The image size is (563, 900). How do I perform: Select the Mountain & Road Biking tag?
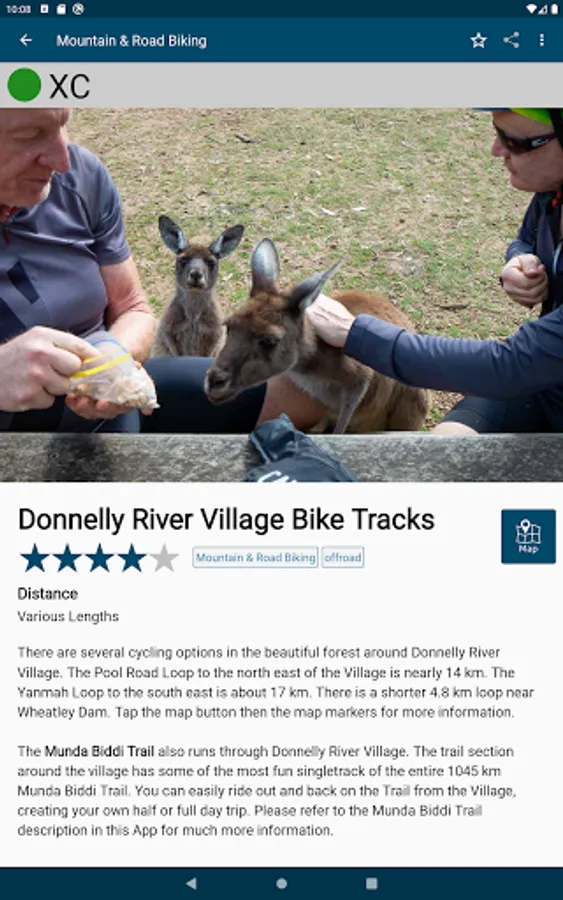255,557
